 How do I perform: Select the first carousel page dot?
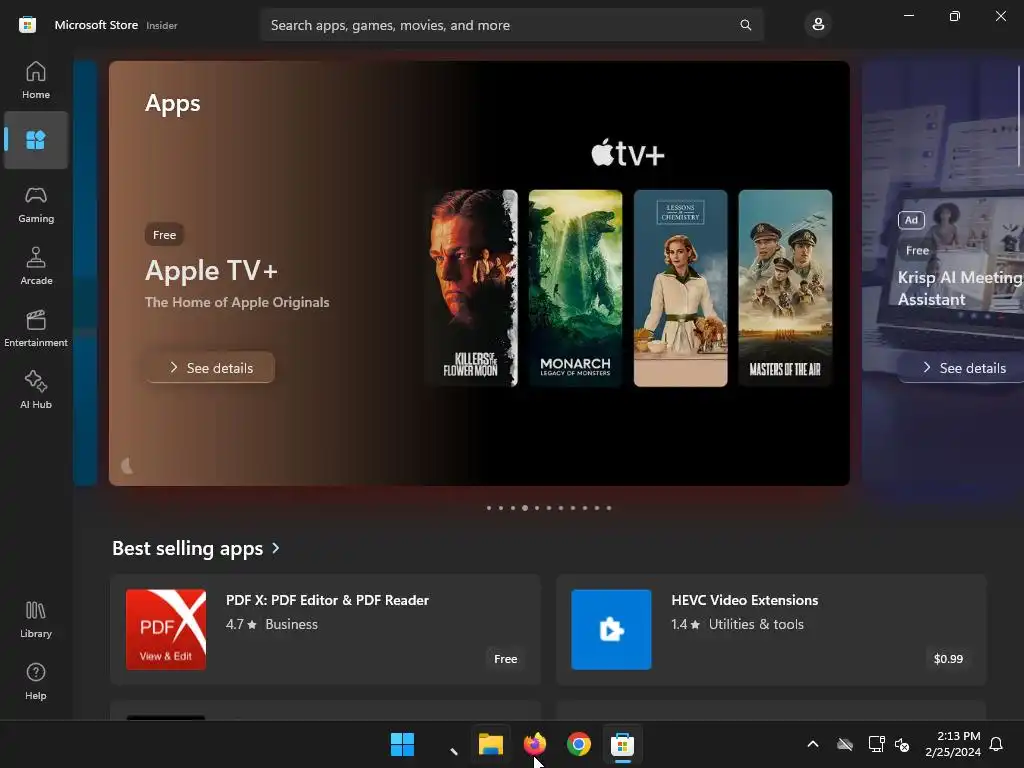(x=488, y=508)
